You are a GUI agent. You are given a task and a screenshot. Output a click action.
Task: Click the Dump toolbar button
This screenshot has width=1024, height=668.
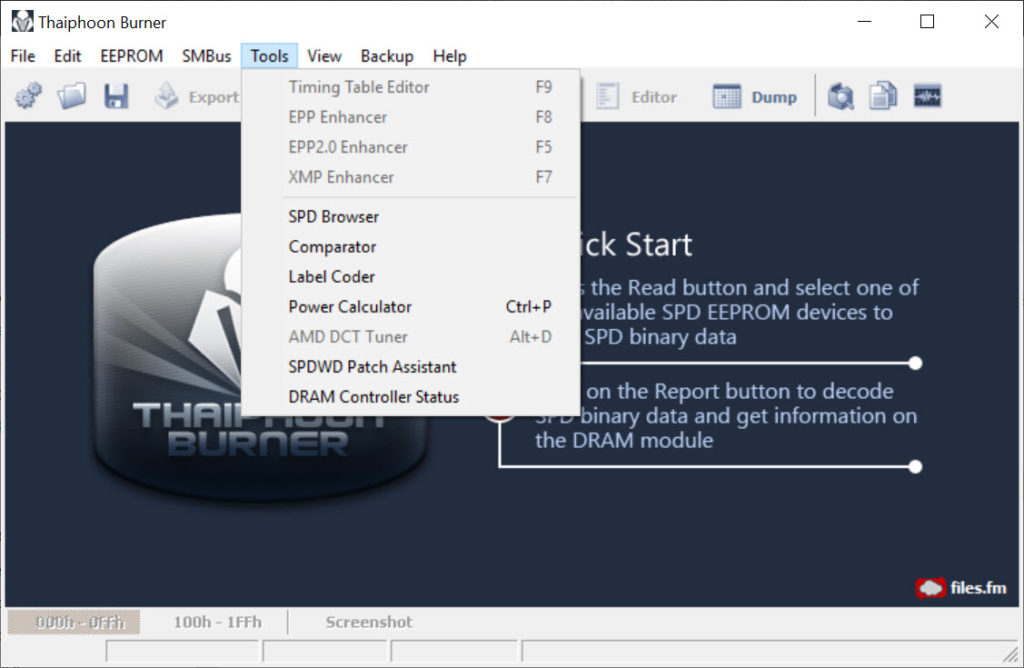tap(755, 97)
